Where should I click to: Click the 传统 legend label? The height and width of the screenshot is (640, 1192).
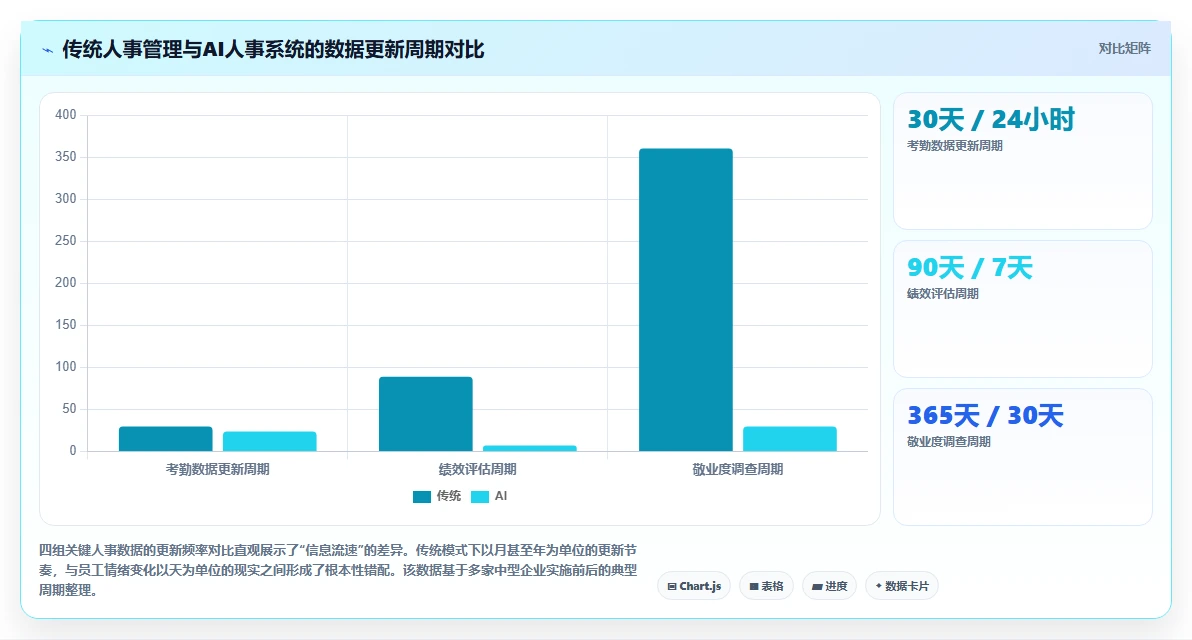(x=449, y=496)
